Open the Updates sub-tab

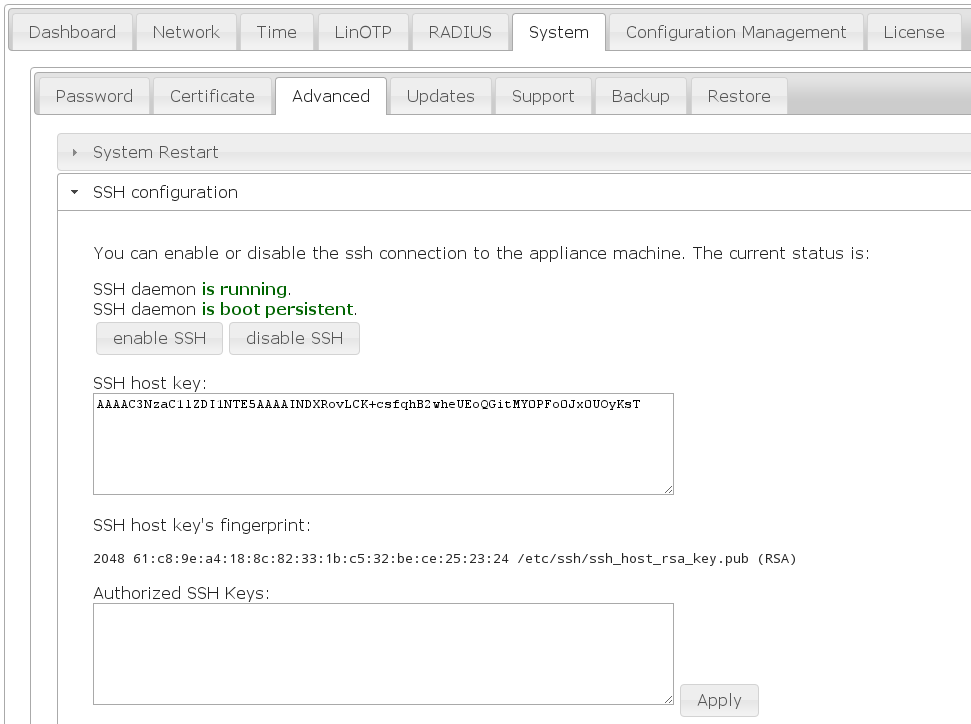[x=440, y=96]
